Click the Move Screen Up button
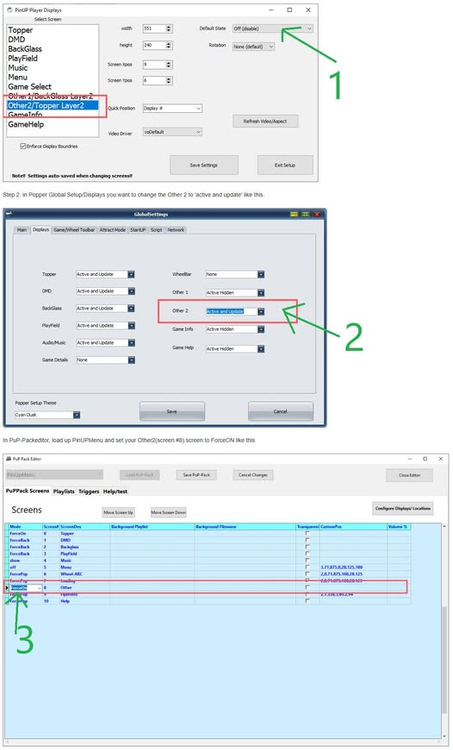453x750 pixels. [x=118, y=512]
